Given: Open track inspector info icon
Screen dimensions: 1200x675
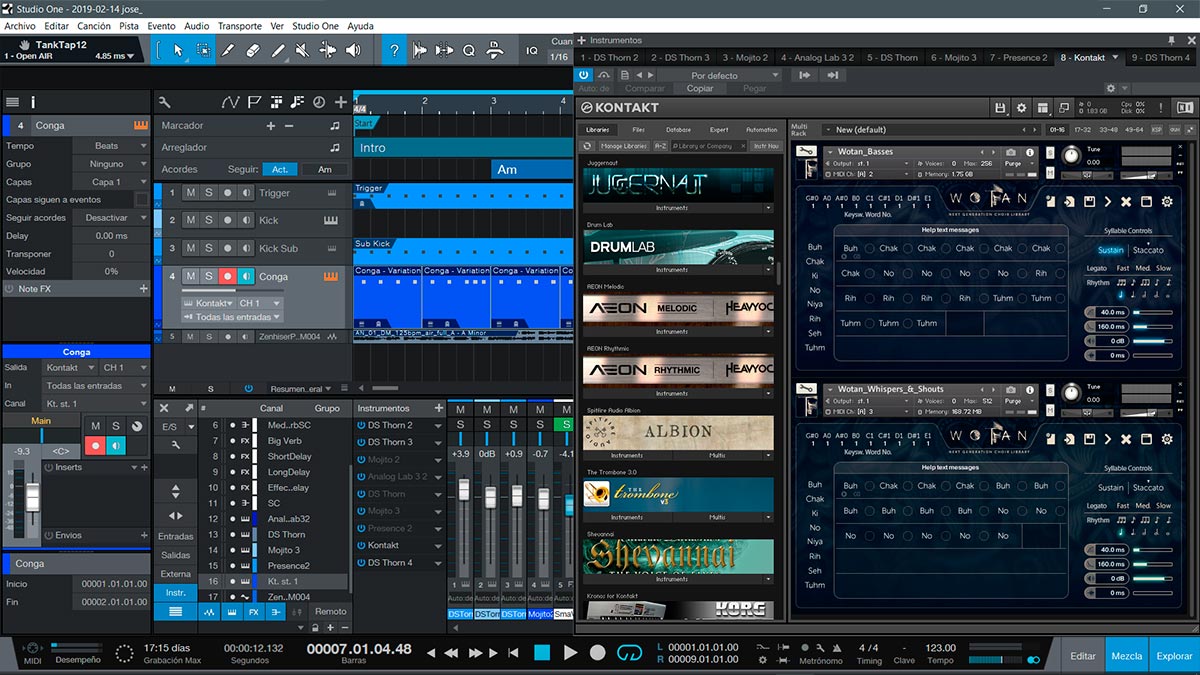Looking at the screenshot, I should tap(33, 102).
